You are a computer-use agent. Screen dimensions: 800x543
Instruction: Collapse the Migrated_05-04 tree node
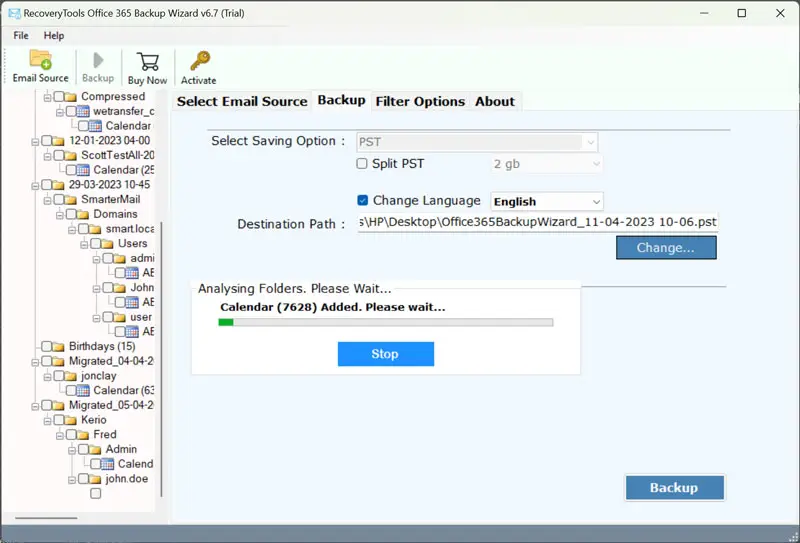[x=35, y=406]
